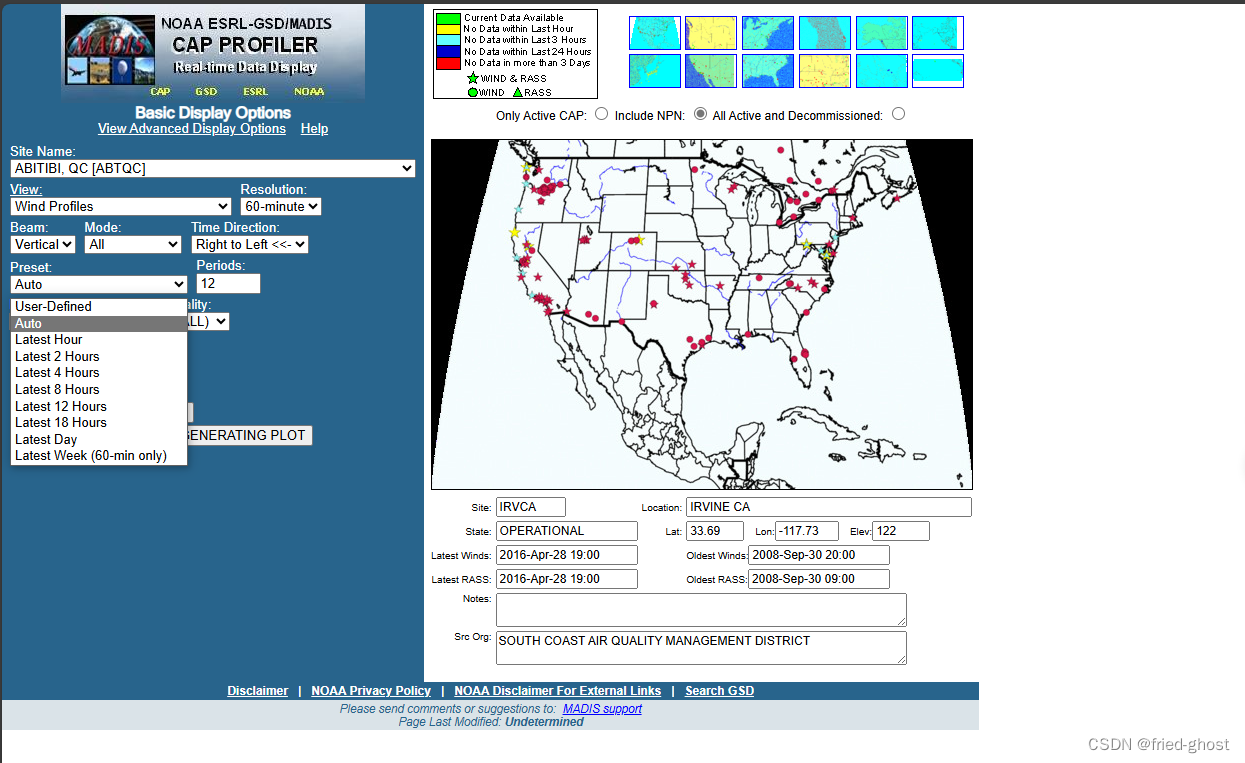Click the ESRL banner link
Image resolution: width=1245 pixels, height=763 pixels.
255,91
